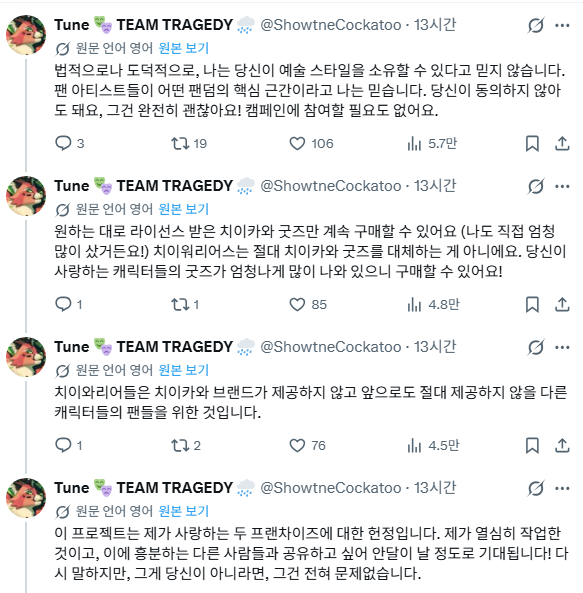Bookmark the first tweet about art style
583x593 pixels.
pyautogui.click(x=532, y=144)
